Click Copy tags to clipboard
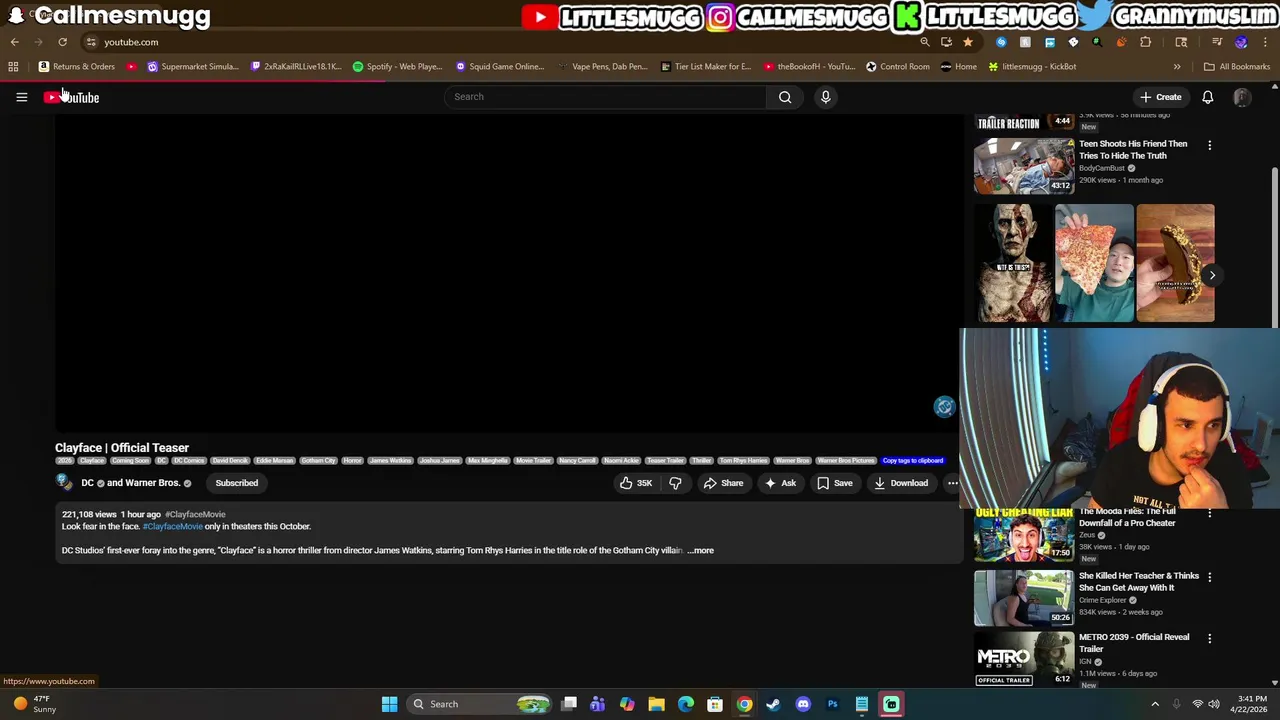This screenshot has height=720, width=1280. tap(913, 461)
